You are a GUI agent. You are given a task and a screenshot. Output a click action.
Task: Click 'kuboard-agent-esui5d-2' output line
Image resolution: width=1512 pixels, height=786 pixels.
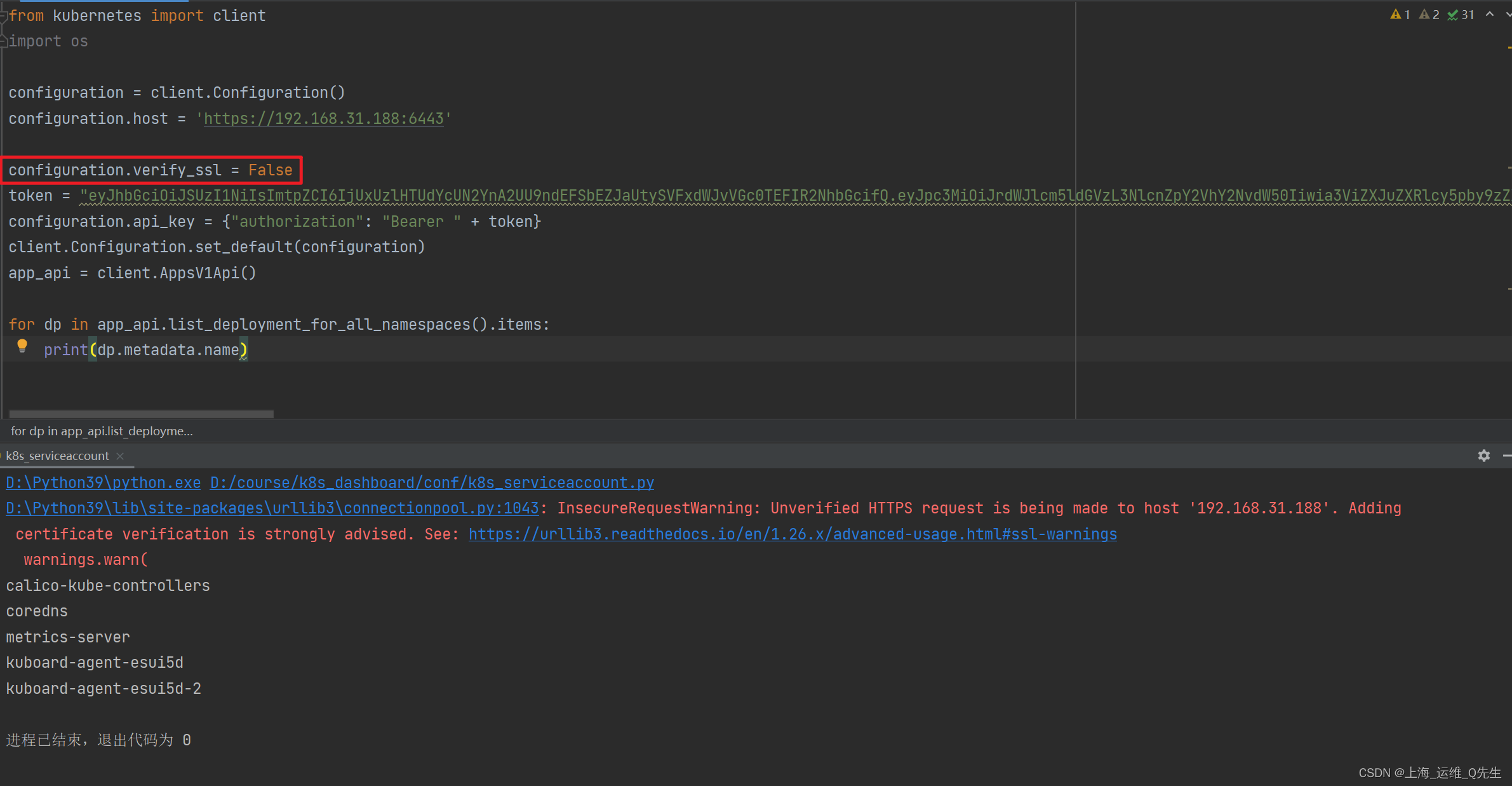[x=104, y=689]
